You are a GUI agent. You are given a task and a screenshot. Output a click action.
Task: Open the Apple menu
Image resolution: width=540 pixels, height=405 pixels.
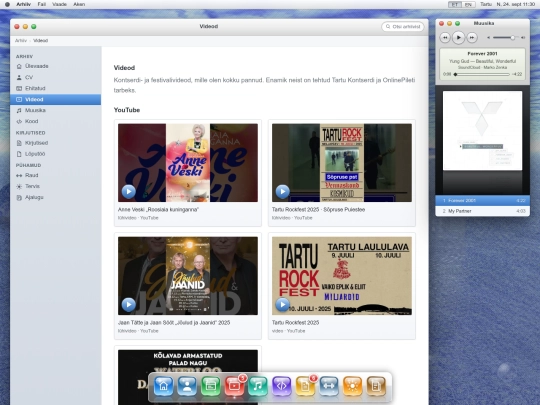(x=7, y=4)
